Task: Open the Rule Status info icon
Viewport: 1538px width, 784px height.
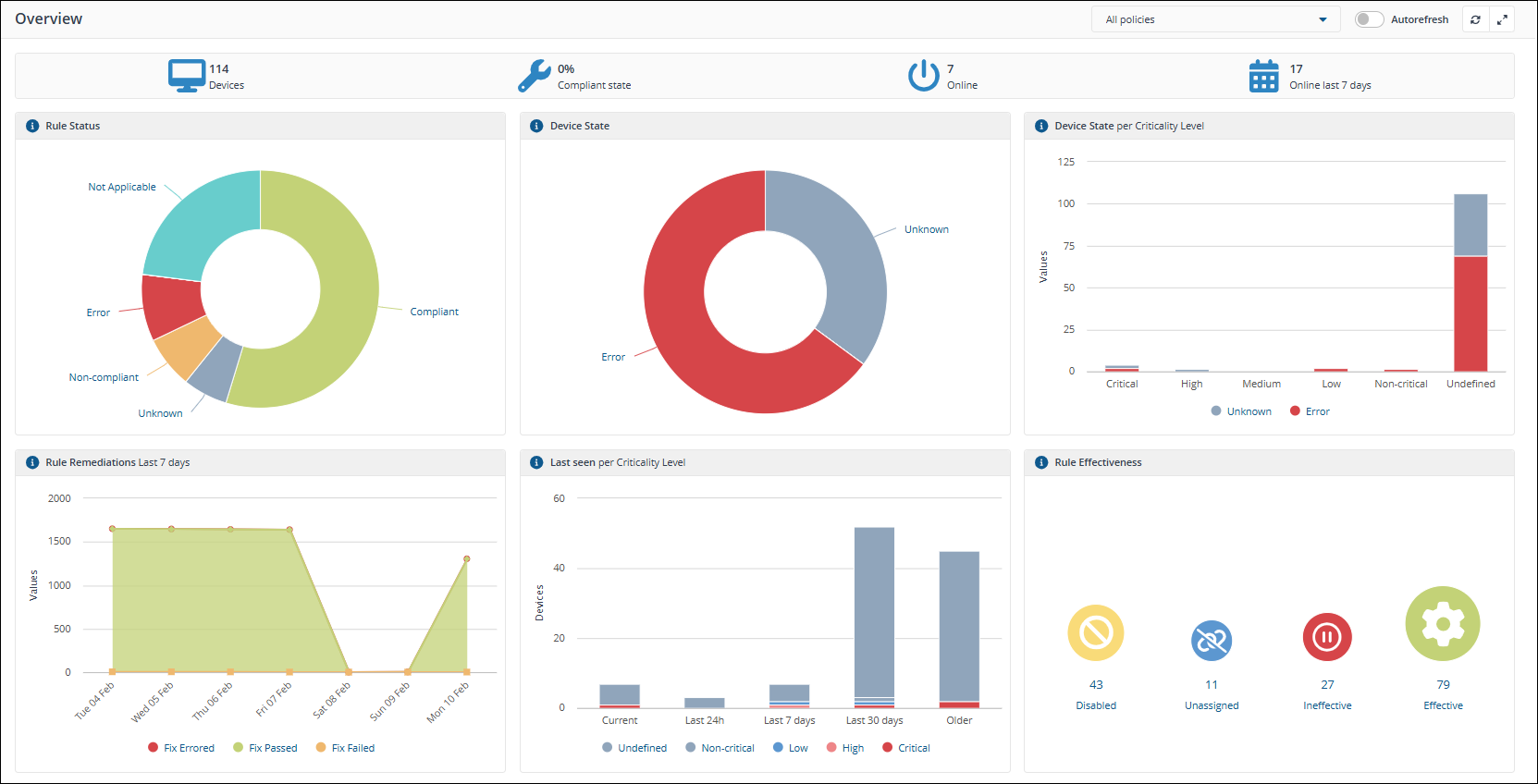Action: pos(32,126)
